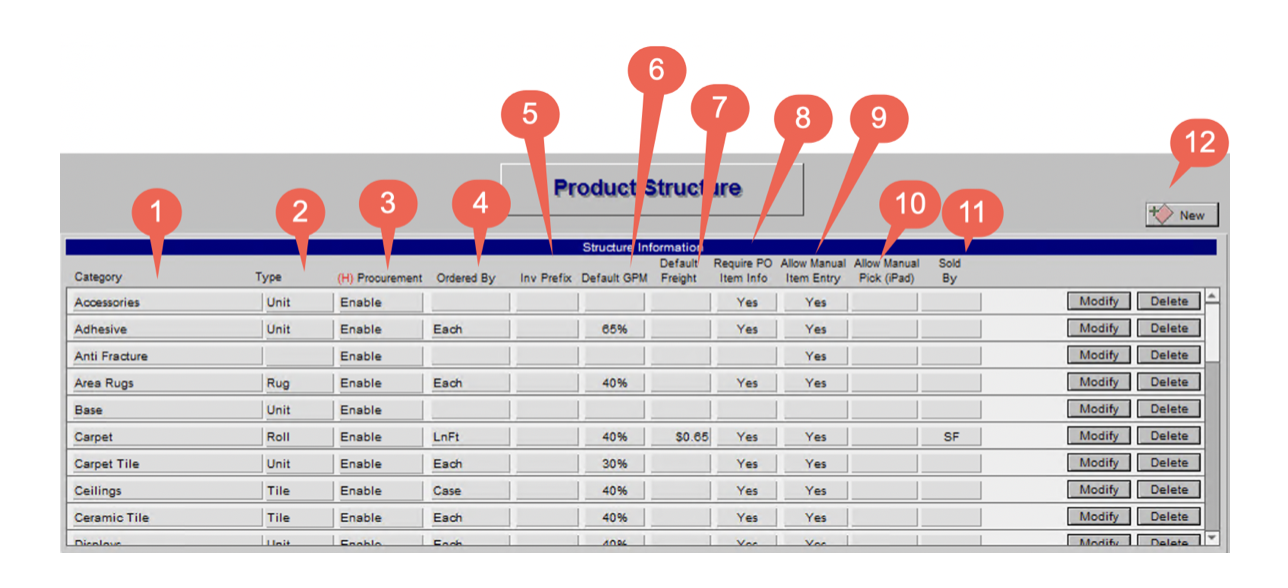
Task: Select the Accessories category field
Action: [165, 302]
